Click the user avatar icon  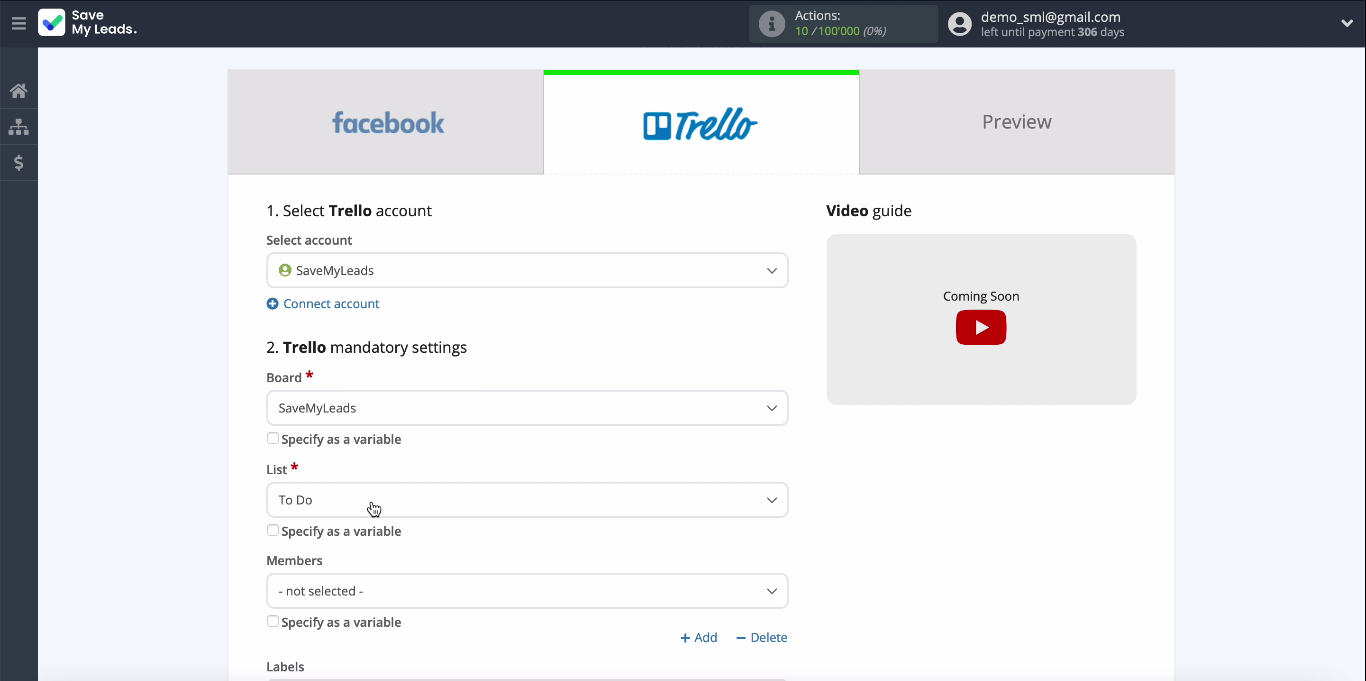[x=960, y=24]
